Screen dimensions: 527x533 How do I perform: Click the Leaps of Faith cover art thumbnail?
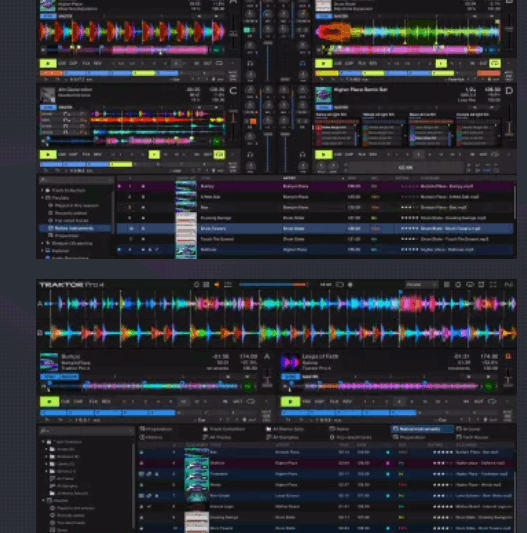pyautogui.click(x=289, y=362)
